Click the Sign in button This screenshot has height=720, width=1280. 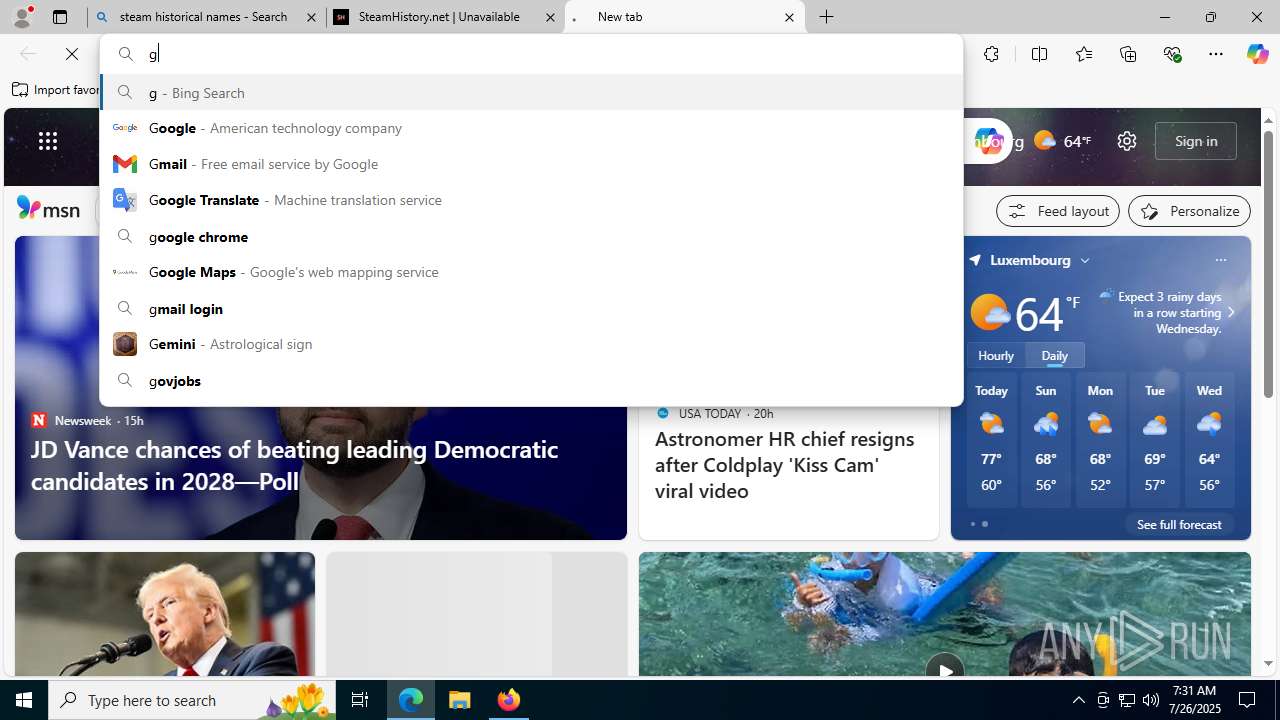[1196, 141]
